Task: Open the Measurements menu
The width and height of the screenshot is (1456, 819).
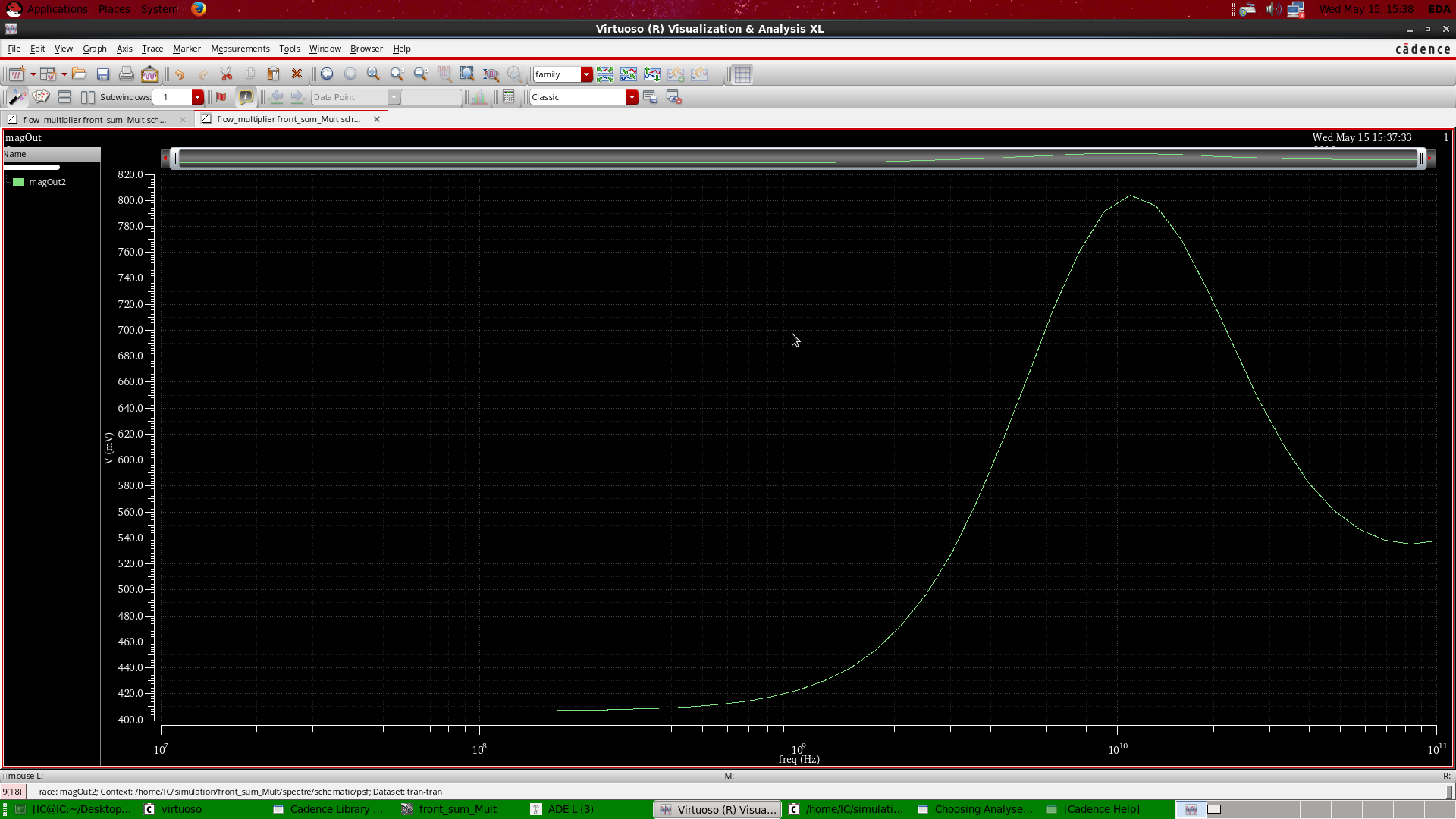Action: (240, 49)
